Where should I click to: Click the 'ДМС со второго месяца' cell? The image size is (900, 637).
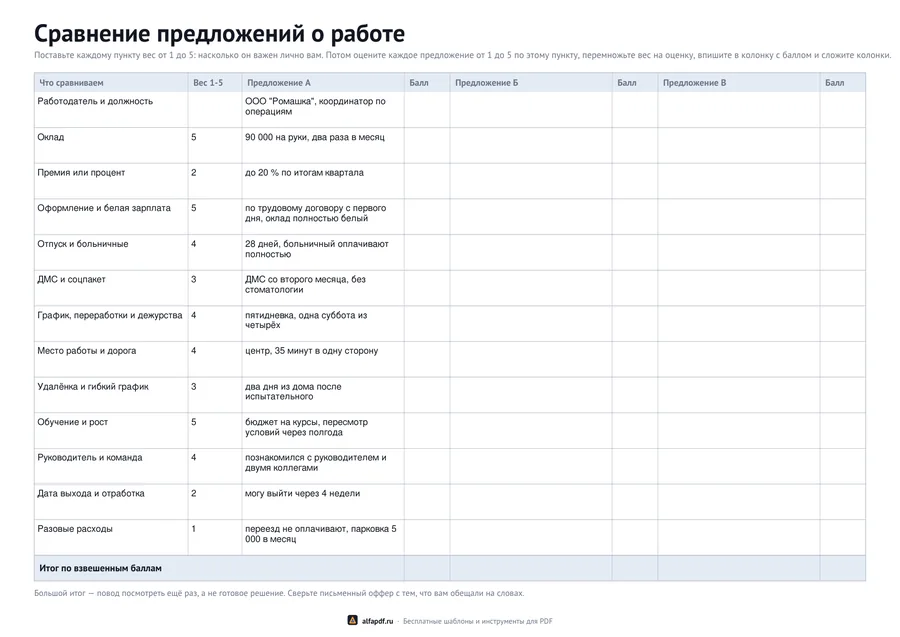tap(323, 288)
